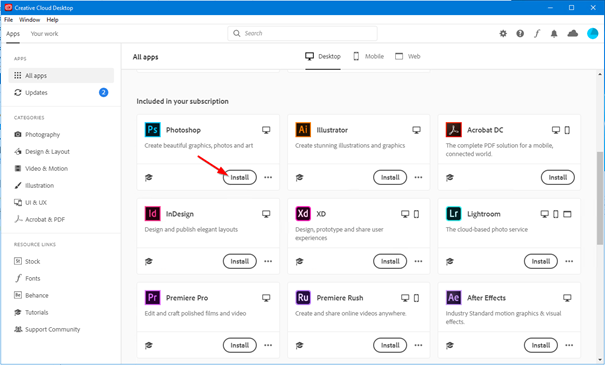Screen dimensions: 605x365
Task: Install Photoshop
Action: click(240, 177)
